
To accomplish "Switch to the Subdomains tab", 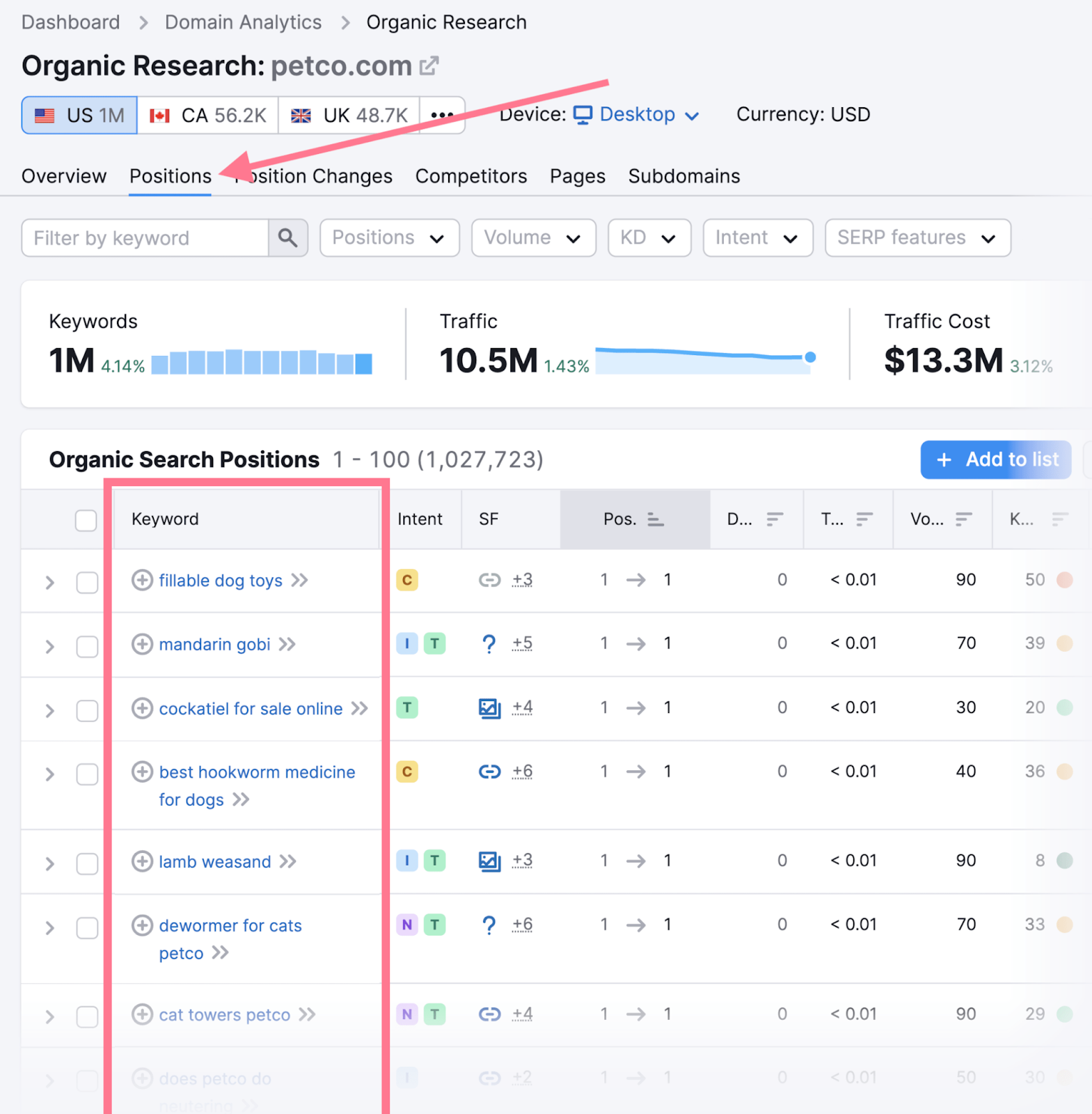I will tap(684, 176).
